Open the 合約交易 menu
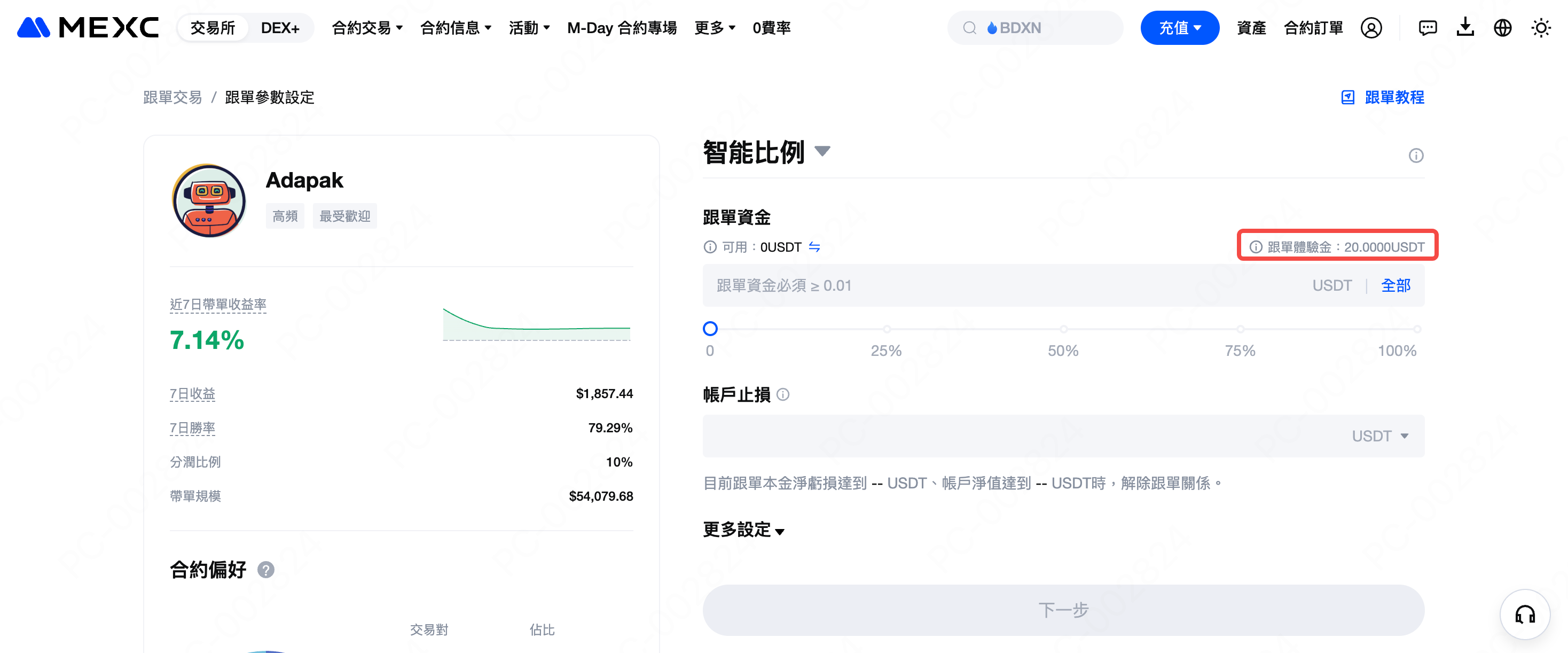Image resolution: width=1568 pixels, height=653 pixels. (367, 28)
